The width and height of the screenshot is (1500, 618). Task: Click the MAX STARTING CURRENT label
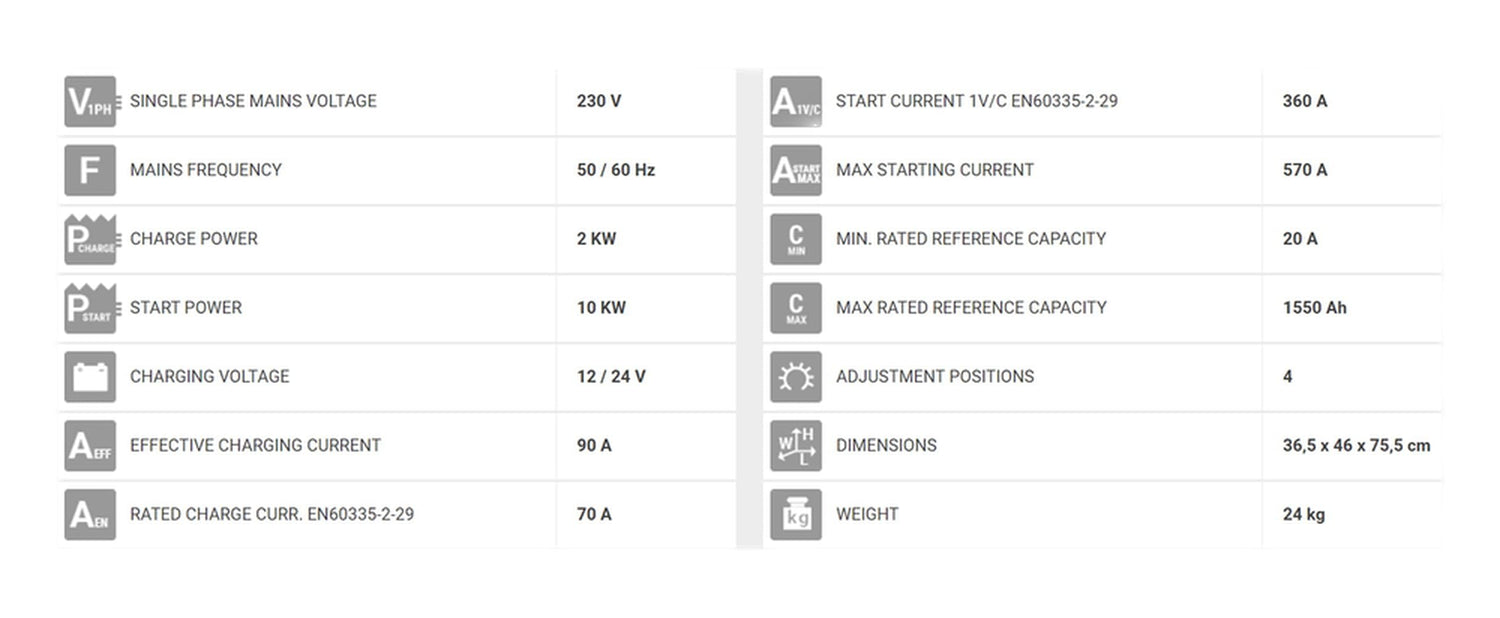coord(935,170)
